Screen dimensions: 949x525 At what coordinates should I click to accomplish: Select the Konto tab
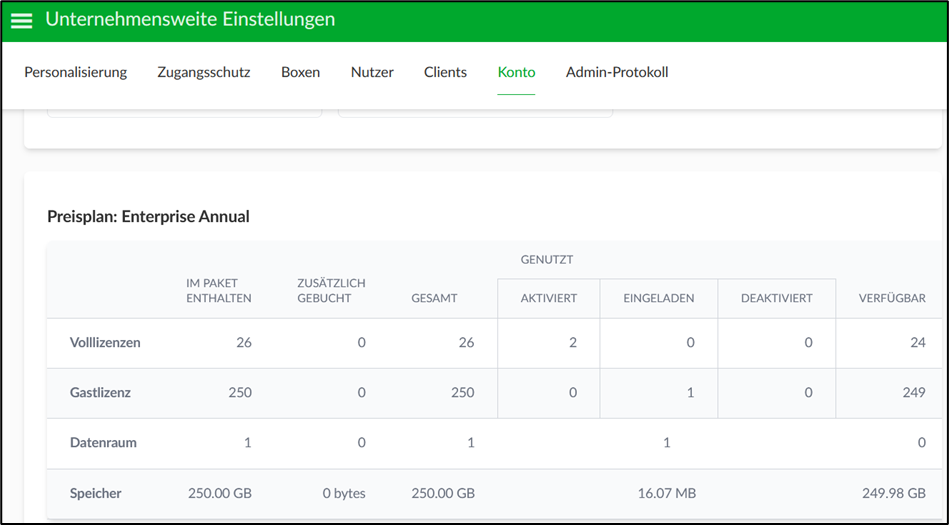coord(516,72)
